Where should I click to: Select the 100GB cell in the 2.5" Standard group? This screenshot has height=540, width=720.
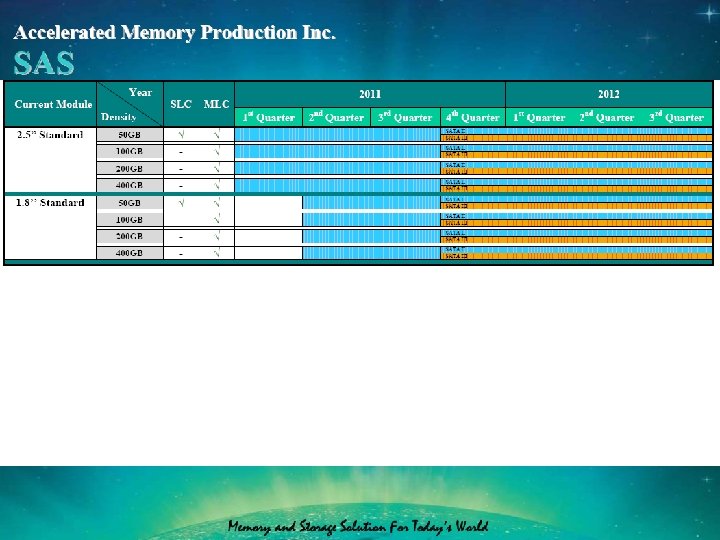tap(129, 151)
